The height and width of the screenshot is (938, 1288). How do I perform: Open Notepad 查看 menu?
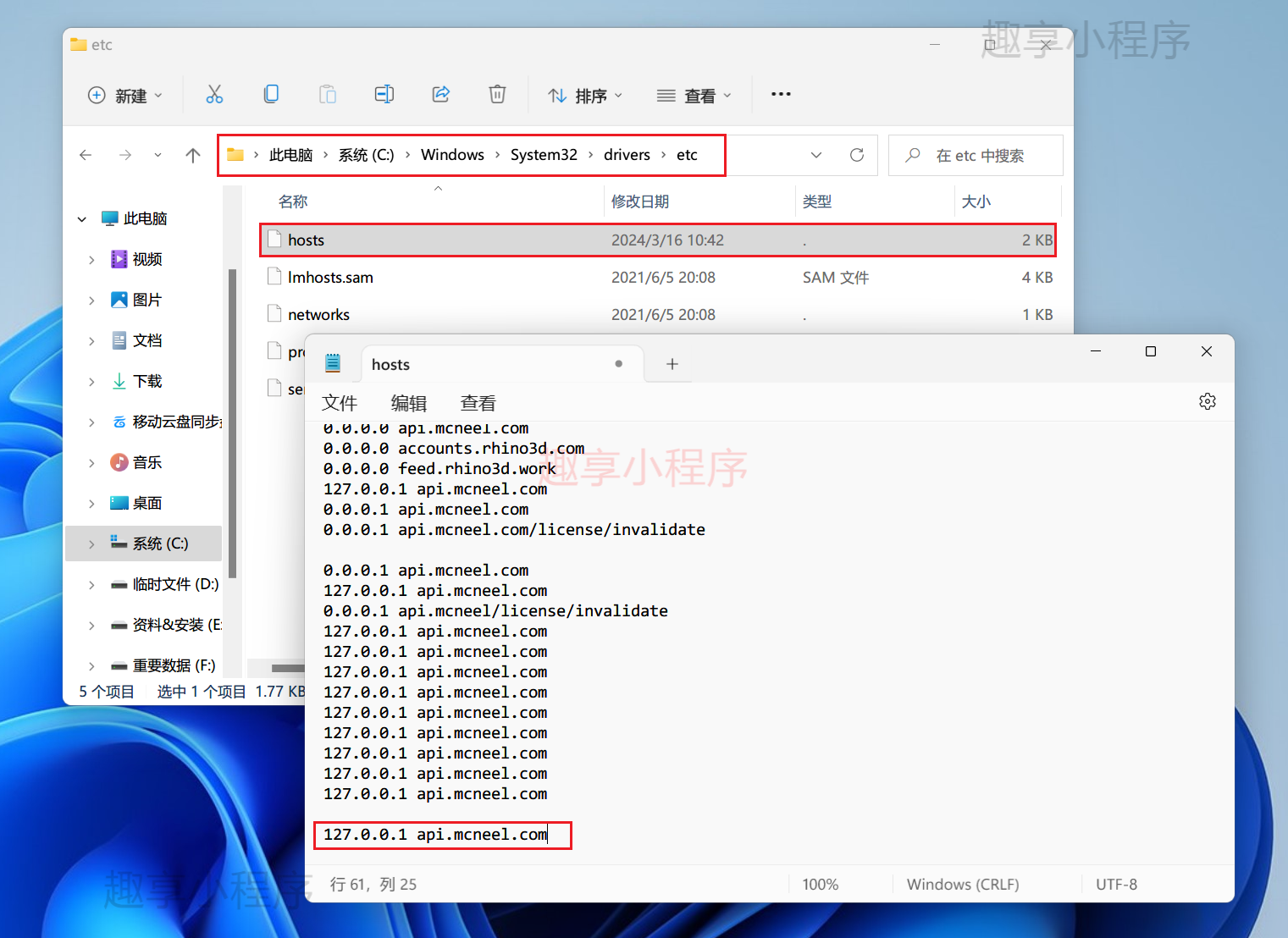coord(478,403)
